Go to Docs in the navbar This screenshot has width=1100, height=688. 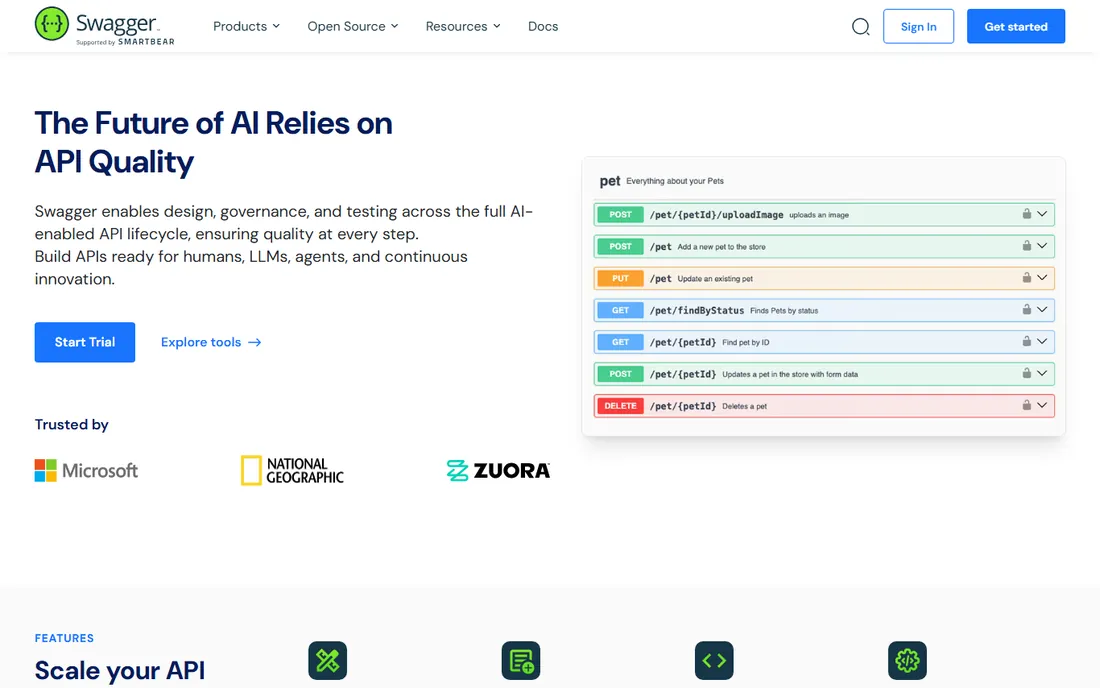pyautogui.click(x=543, y=26)
